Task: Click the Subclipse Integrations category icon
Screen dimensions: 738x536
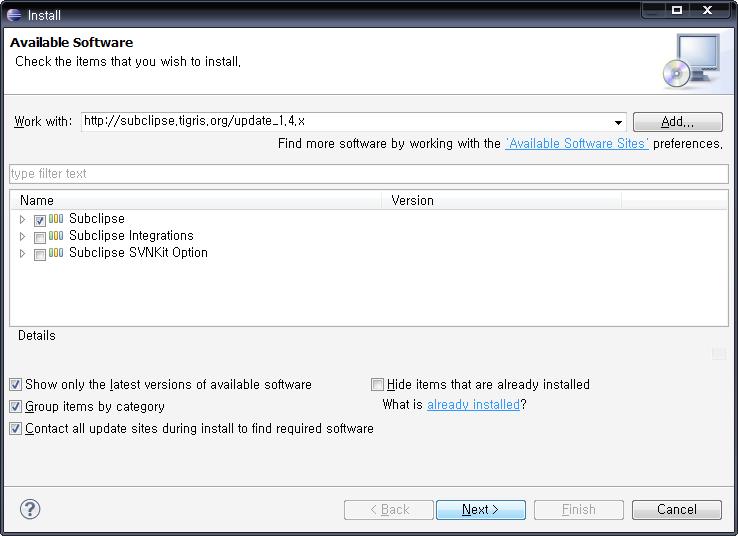Action: (56, 235)
